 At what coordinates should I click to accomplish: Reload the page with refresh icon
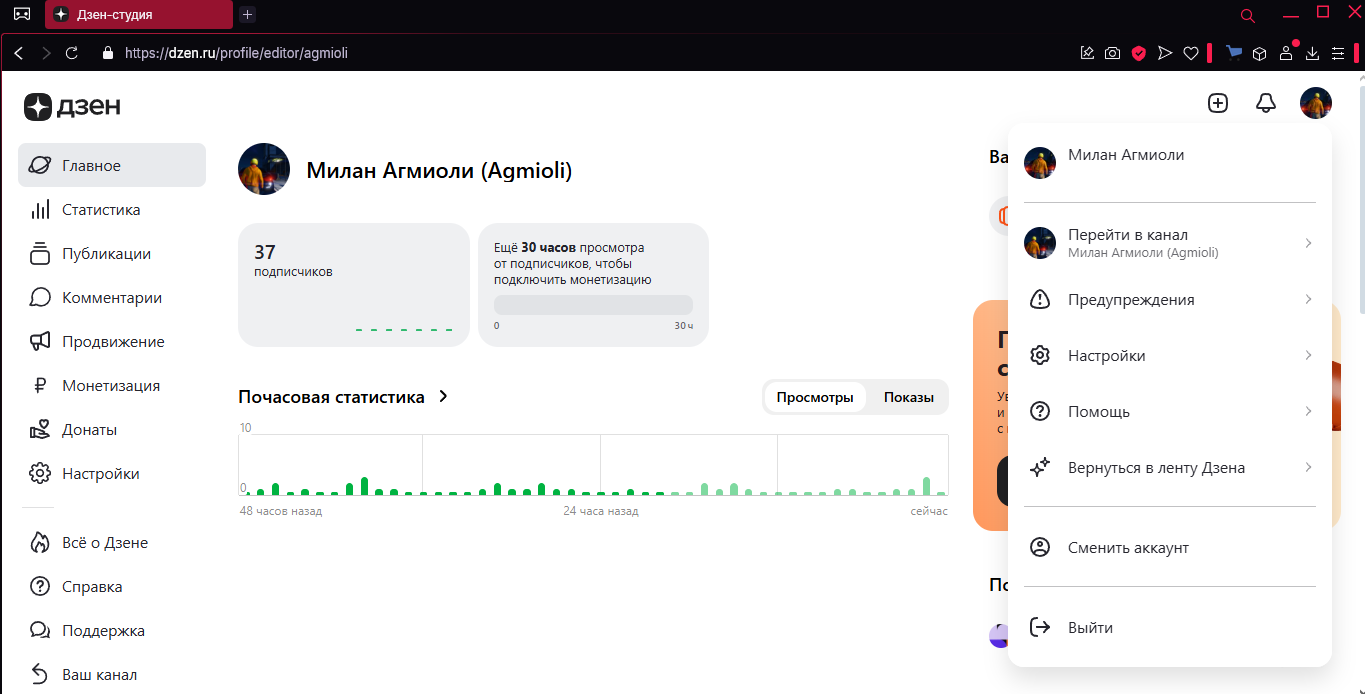(72, 53)
